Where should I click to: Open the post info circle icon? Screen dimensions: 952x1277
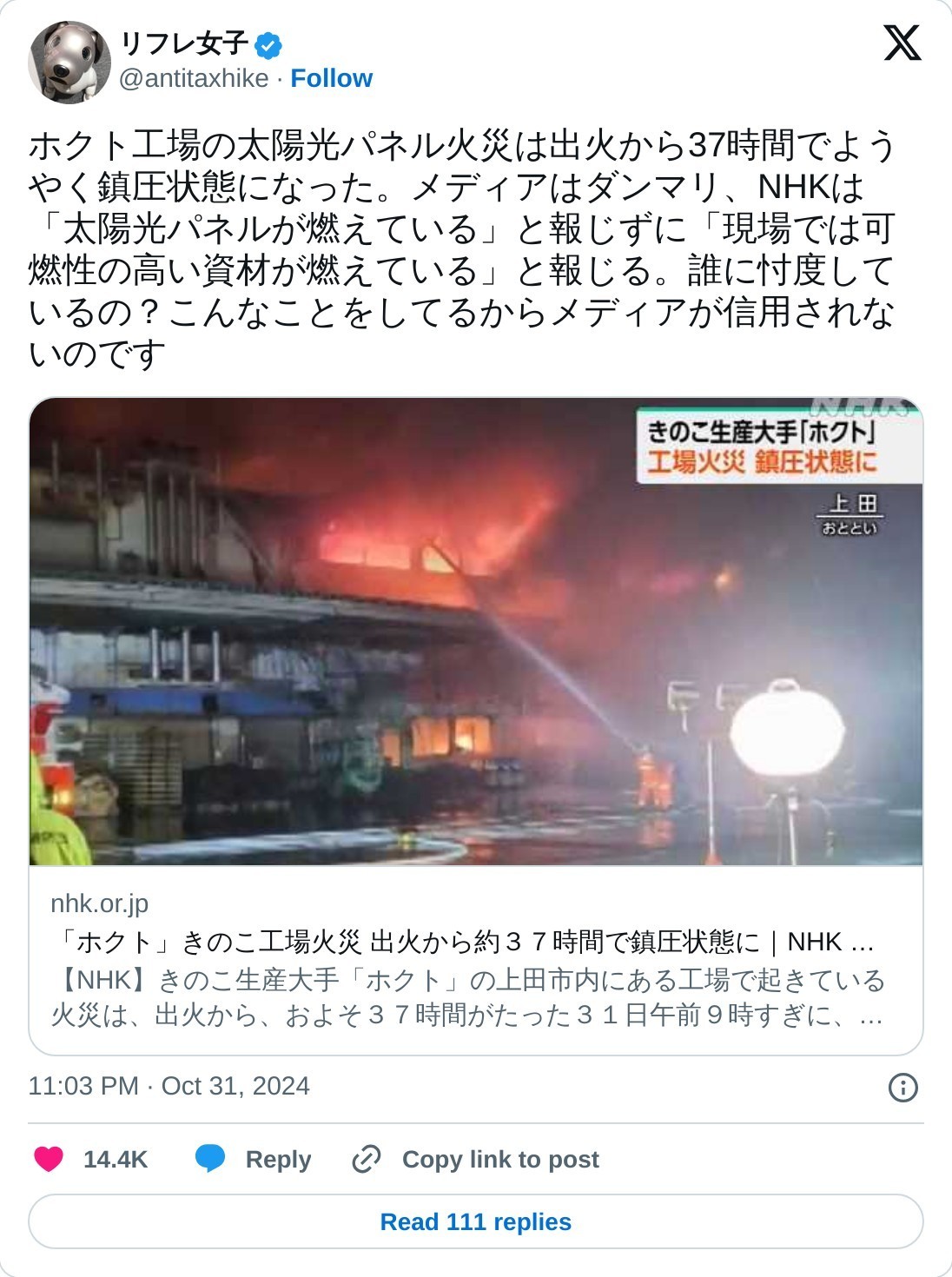(903, 1087)
